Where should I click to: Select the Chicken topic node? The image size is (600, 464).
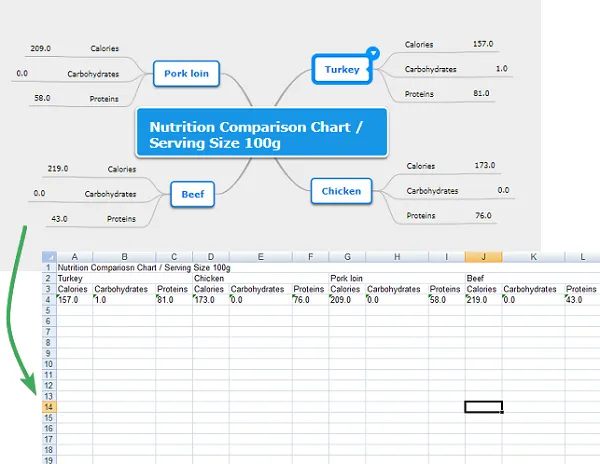(341, 191)
